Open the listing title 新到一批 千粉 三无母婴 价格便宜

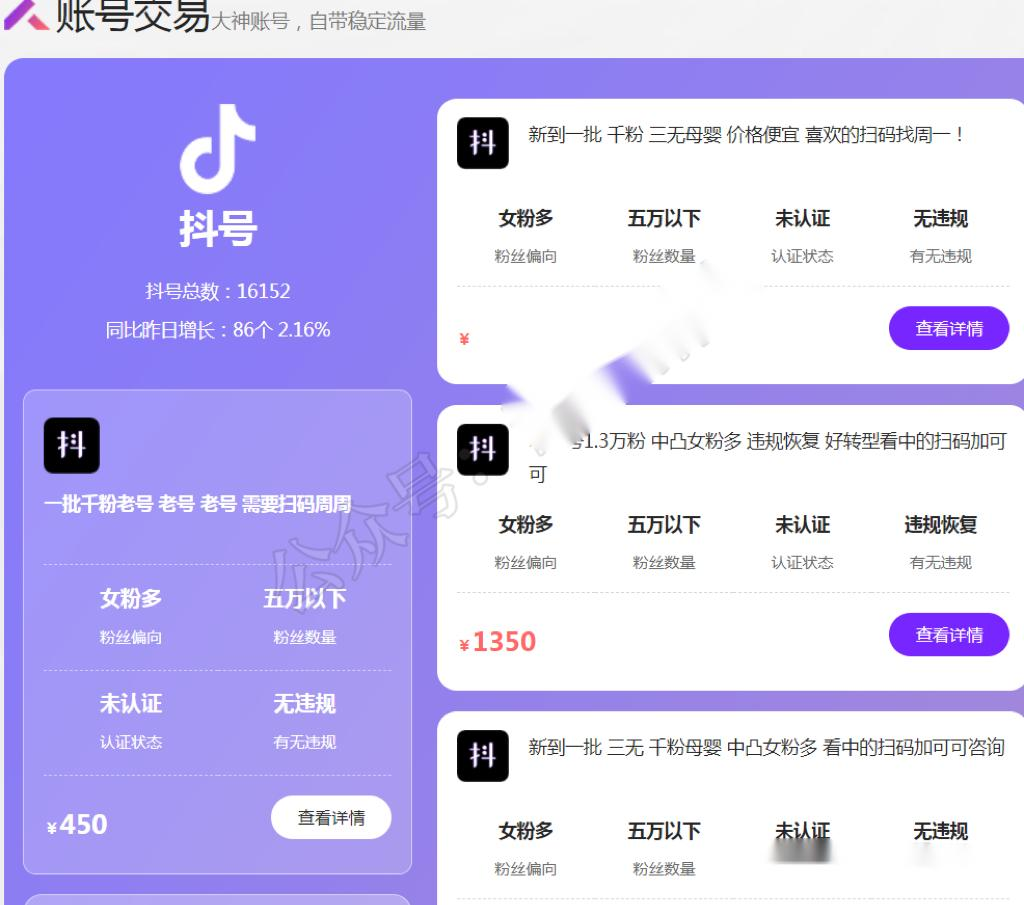coord(745,135)
